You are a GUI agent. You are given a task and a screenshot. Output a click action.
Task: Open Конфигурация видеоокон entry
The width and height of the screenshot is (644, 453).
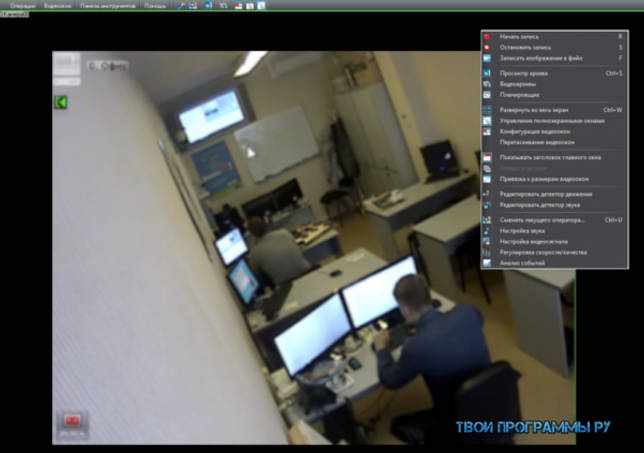554,131
